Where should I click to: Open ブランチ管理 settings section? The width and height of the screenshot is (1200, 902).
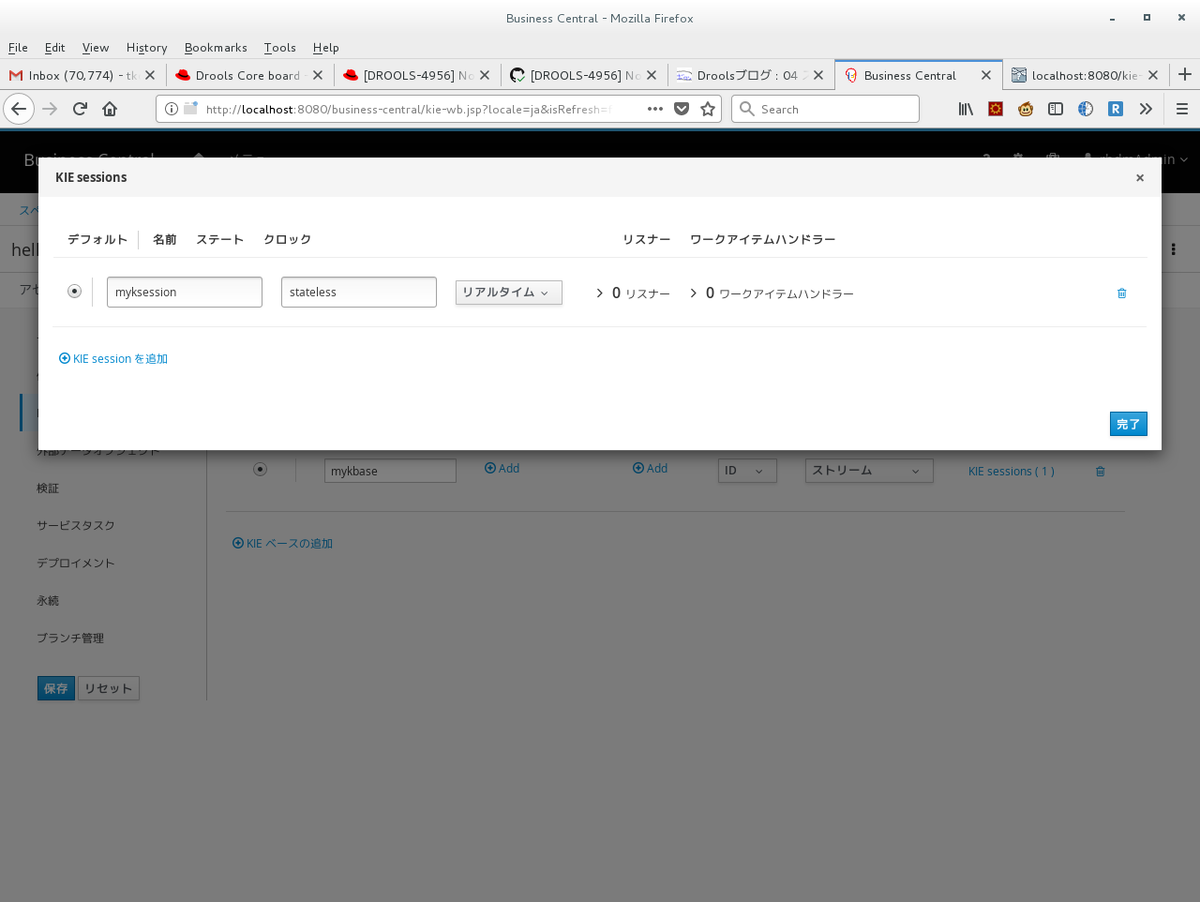click(x=70, y=638)
